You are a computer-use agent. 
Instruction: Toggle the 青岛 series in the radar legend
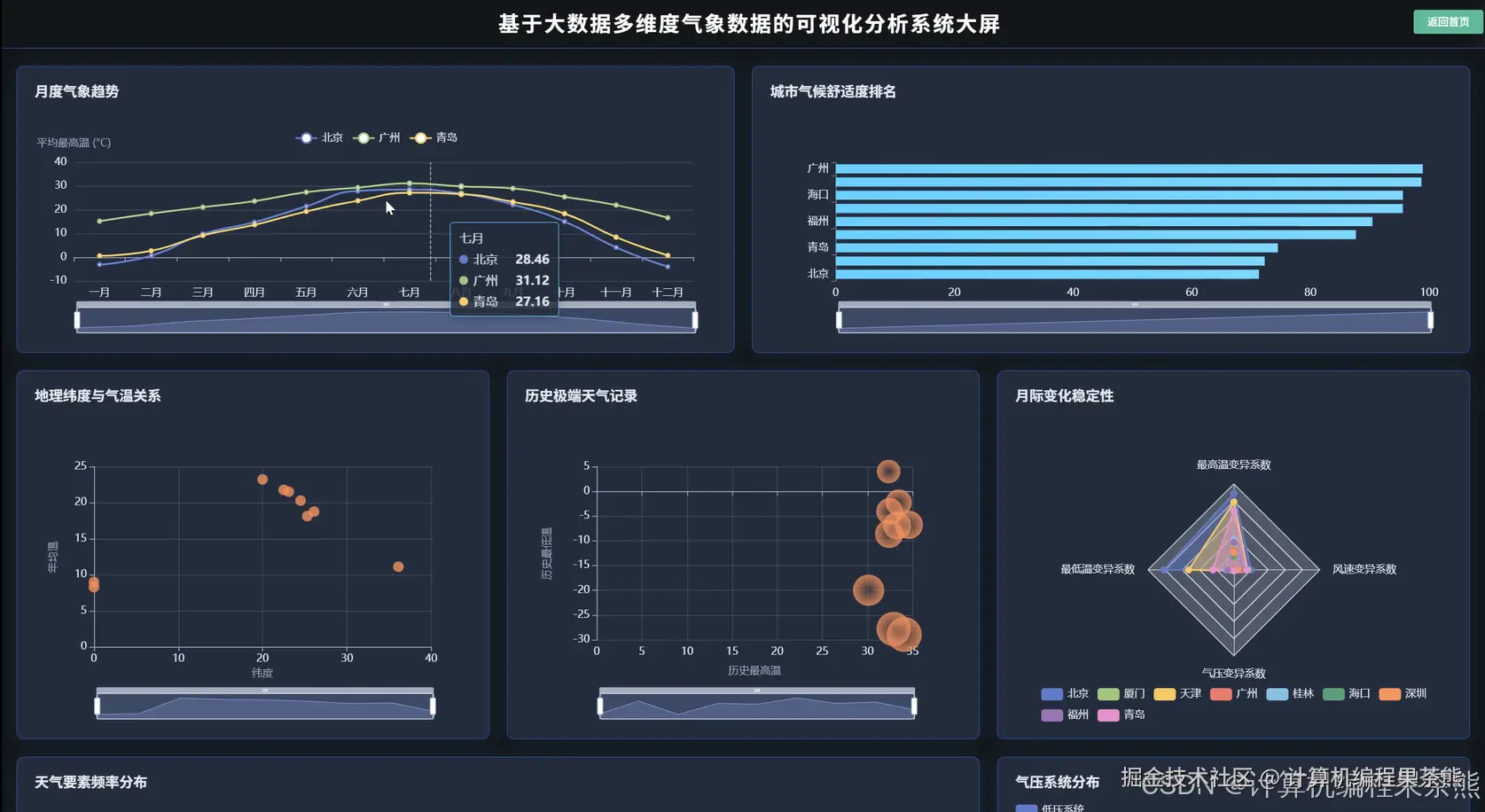pos(1122,714)
